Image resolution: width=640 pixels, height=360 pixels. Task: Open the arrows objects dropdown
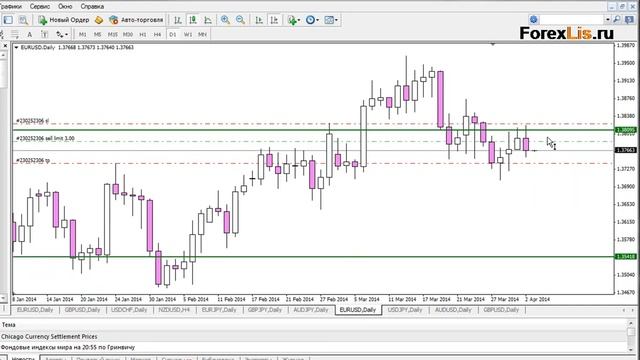(x=62, y=34)
